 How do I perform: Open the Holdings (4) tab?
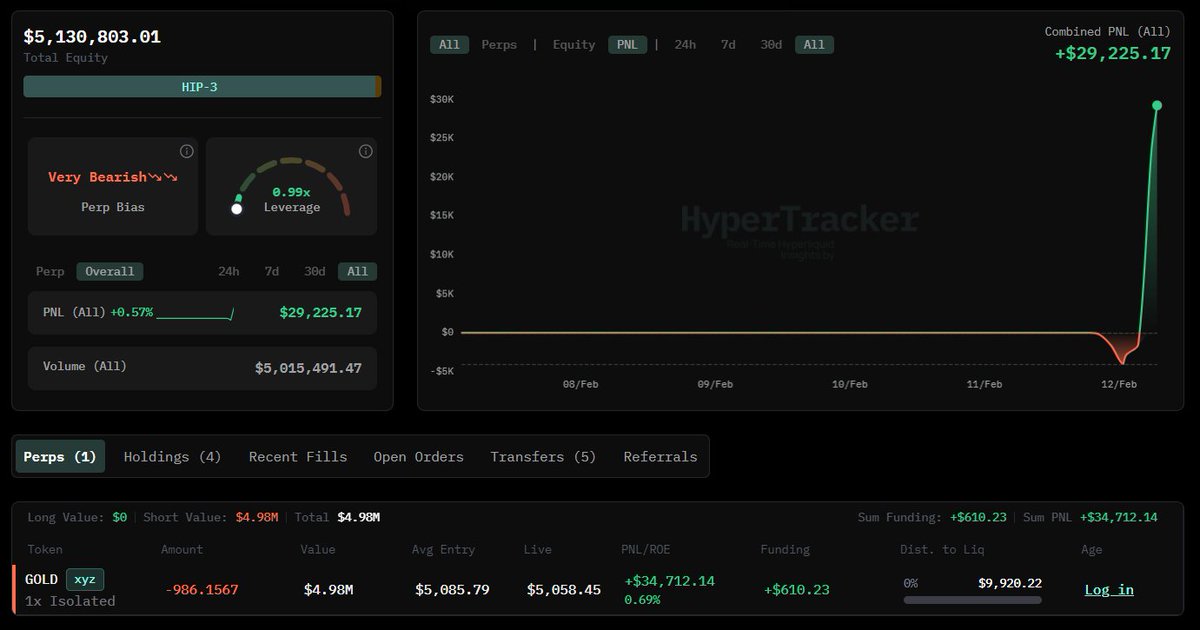[x=172, y=456]
